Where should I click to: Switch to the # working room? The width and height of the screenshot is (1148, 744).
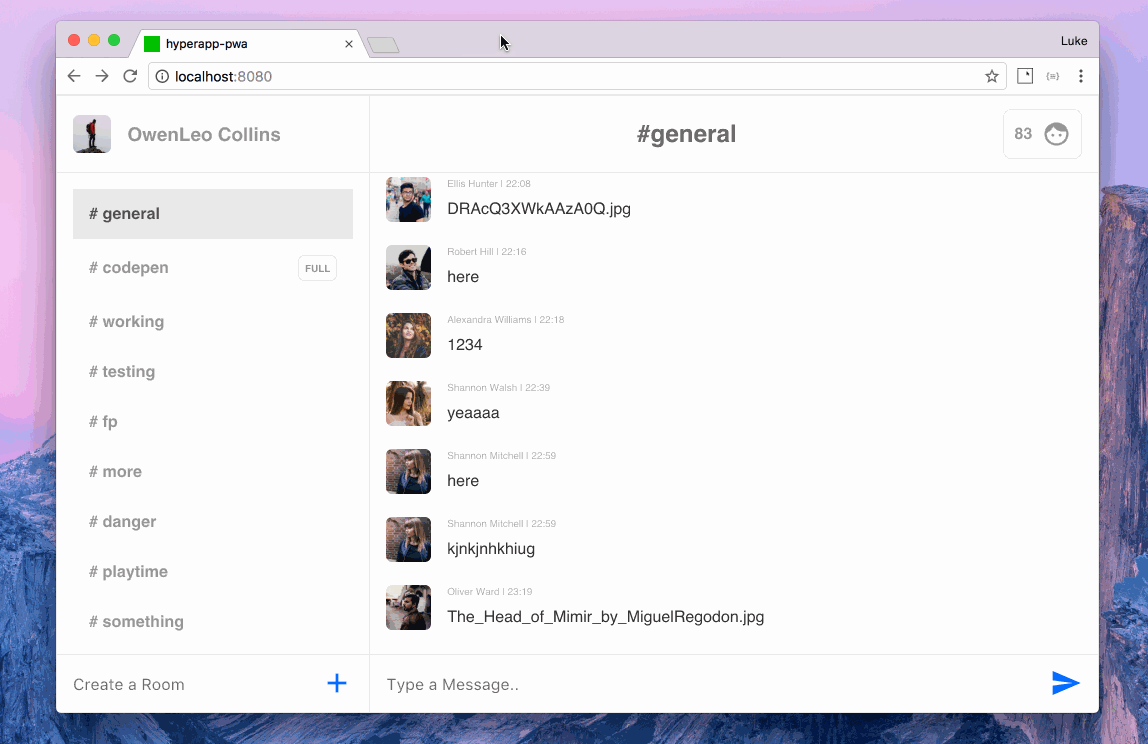point(127,322)
